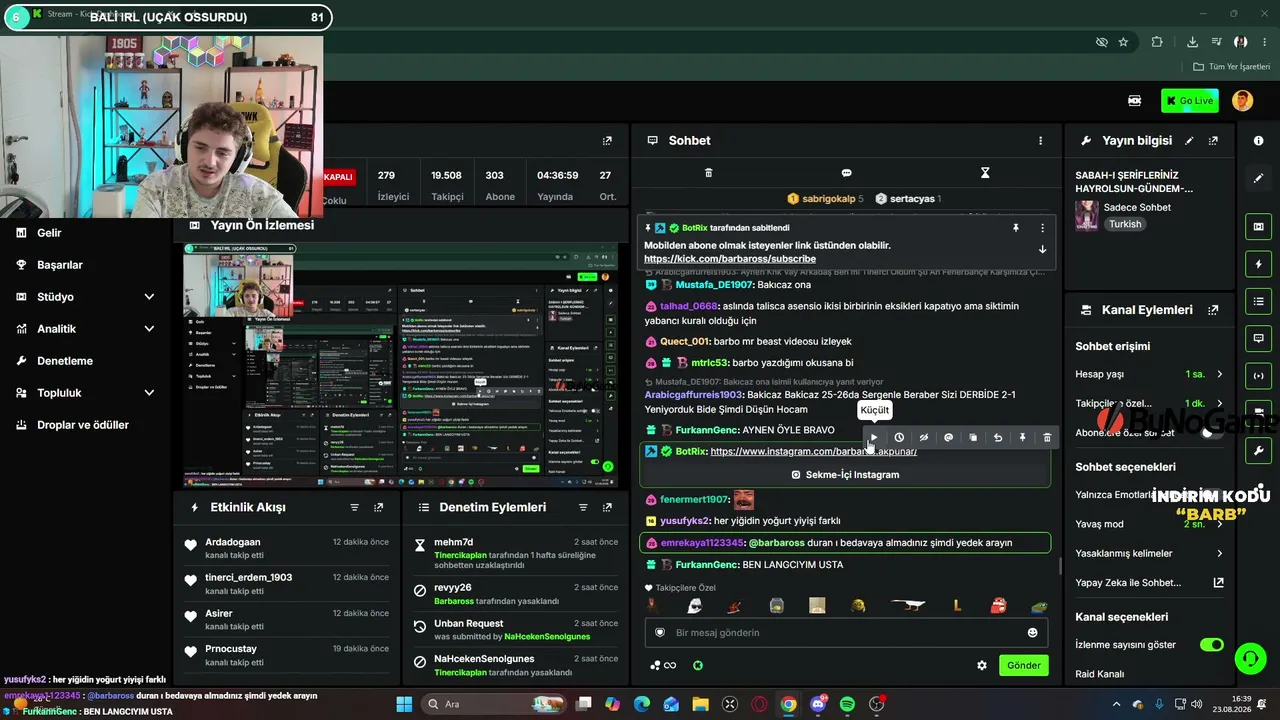Click the Sekme-İçi Instagram button
The height and width of the screenshot is (720, 1280).
coord(845,475)
